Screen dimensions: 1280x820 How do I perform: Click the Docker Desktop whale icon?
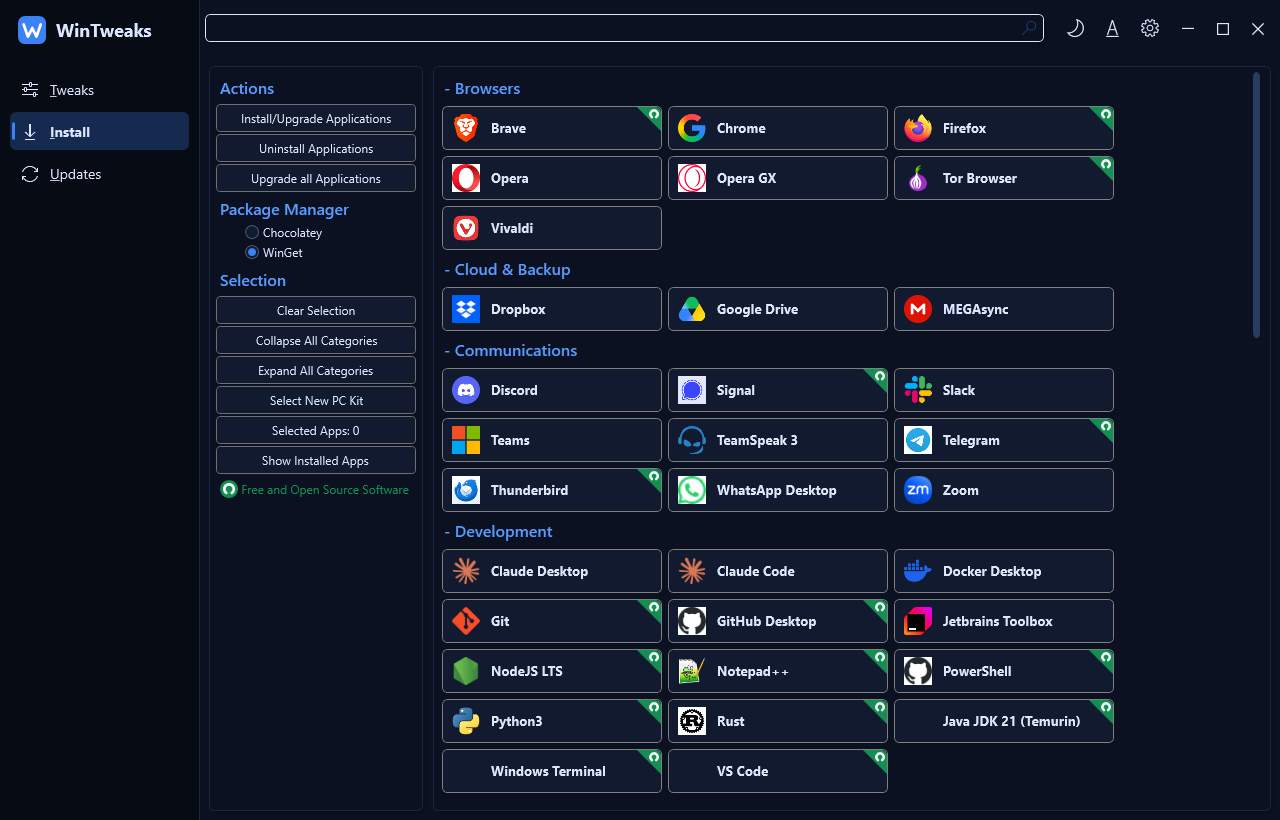click(918, 571)
